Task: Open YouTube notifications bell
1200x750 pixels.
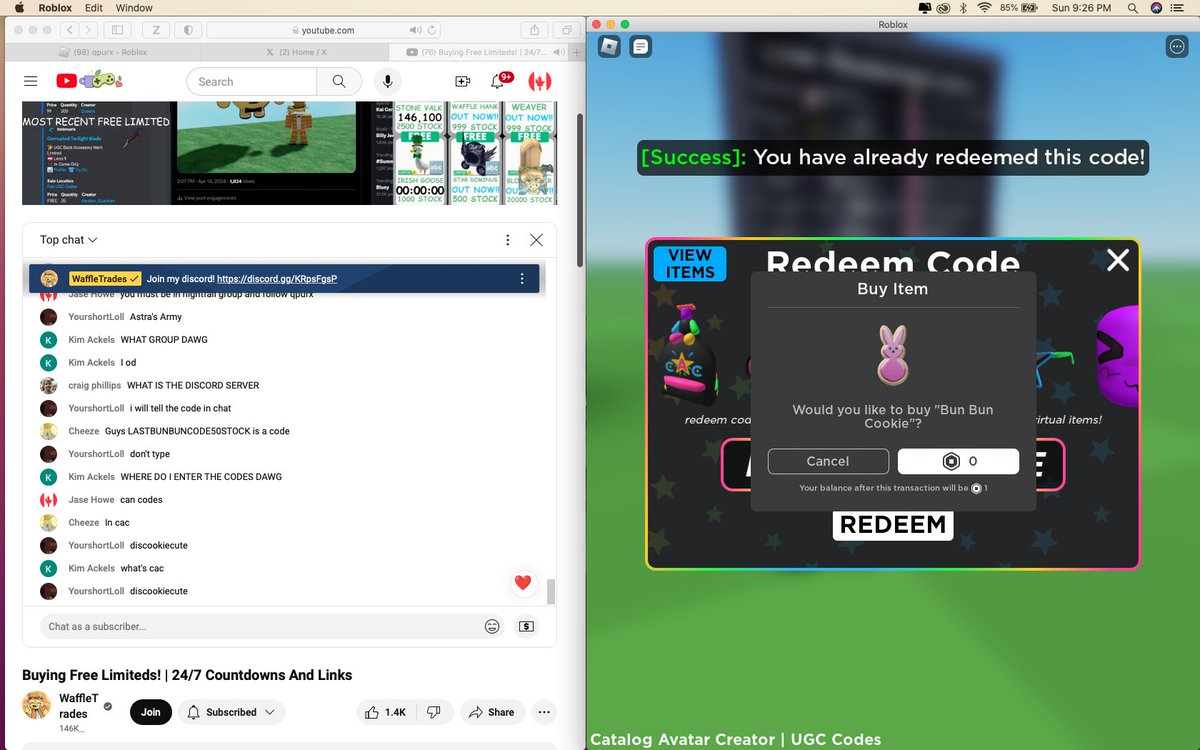Action: tap(498, 82)
